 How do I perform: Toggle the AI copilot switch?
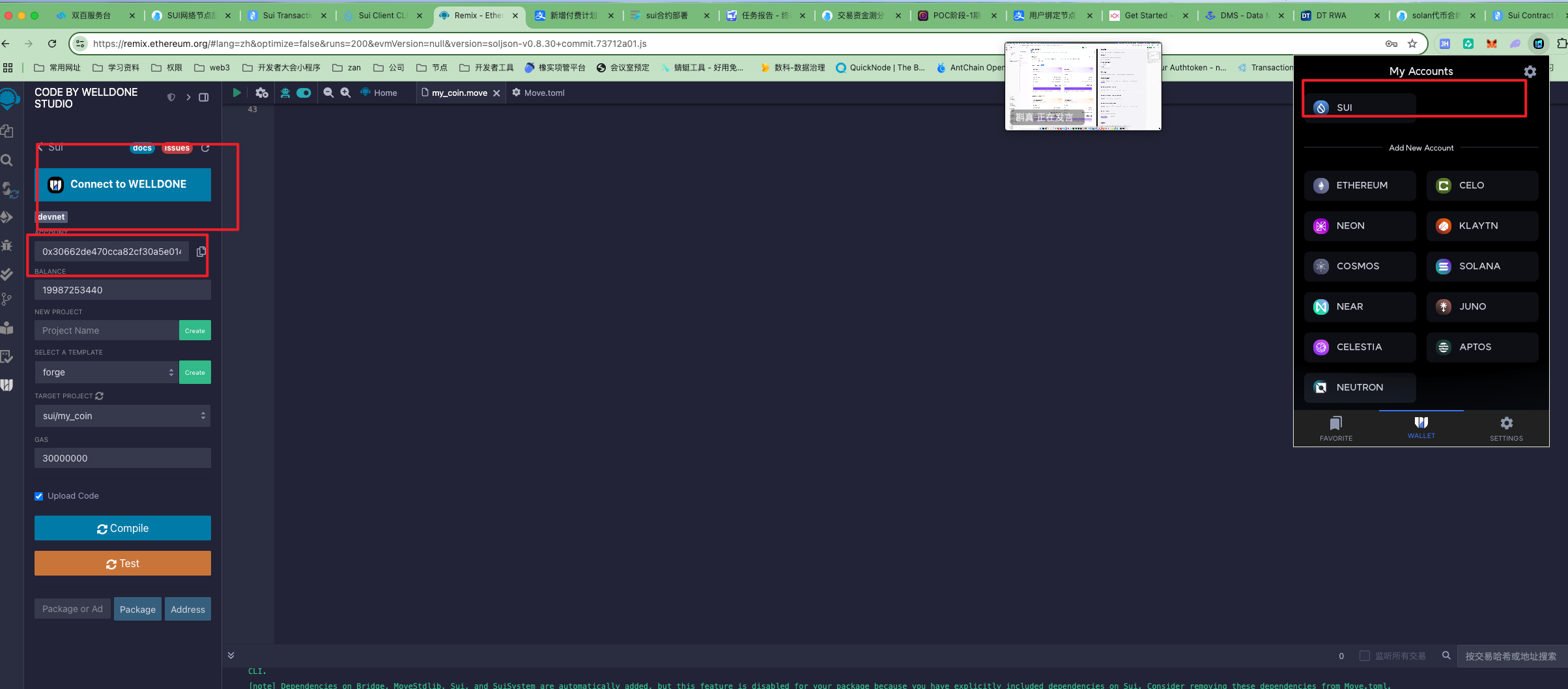(x=304, y=93)
